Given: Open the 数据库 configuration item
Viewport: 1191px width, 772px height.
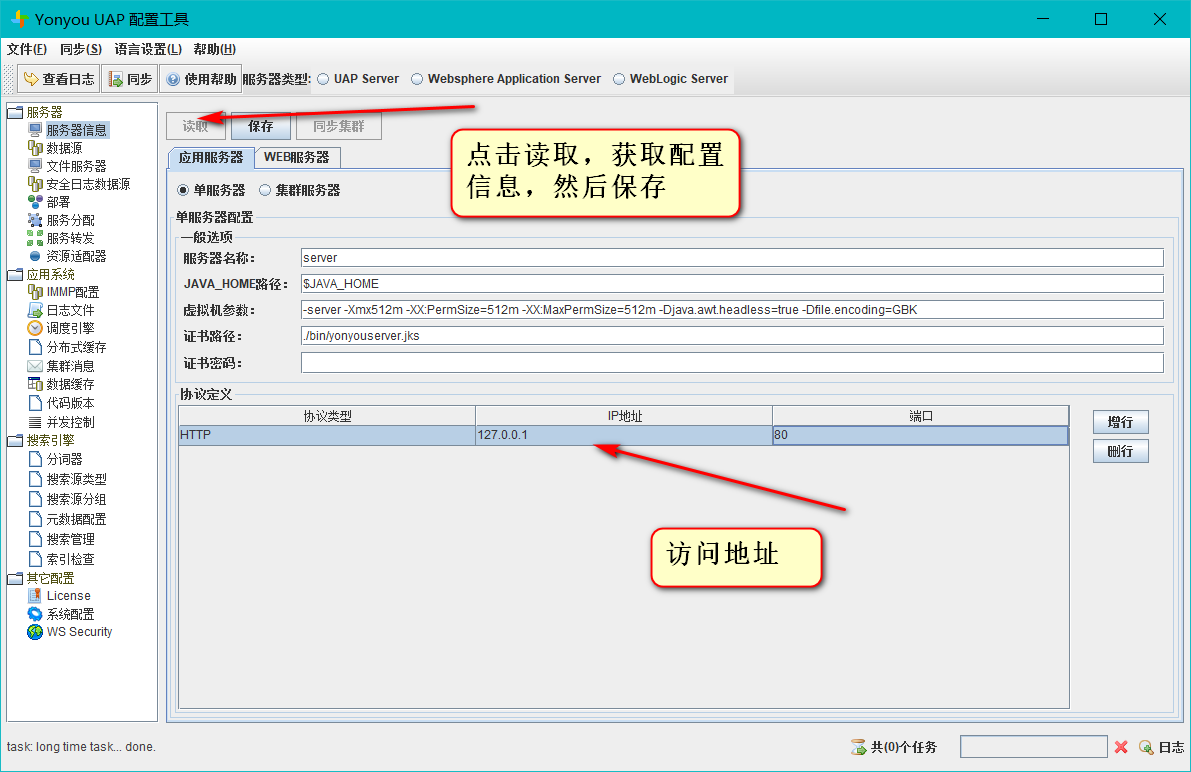Looking at the screenshot, I should coord(66,147).
